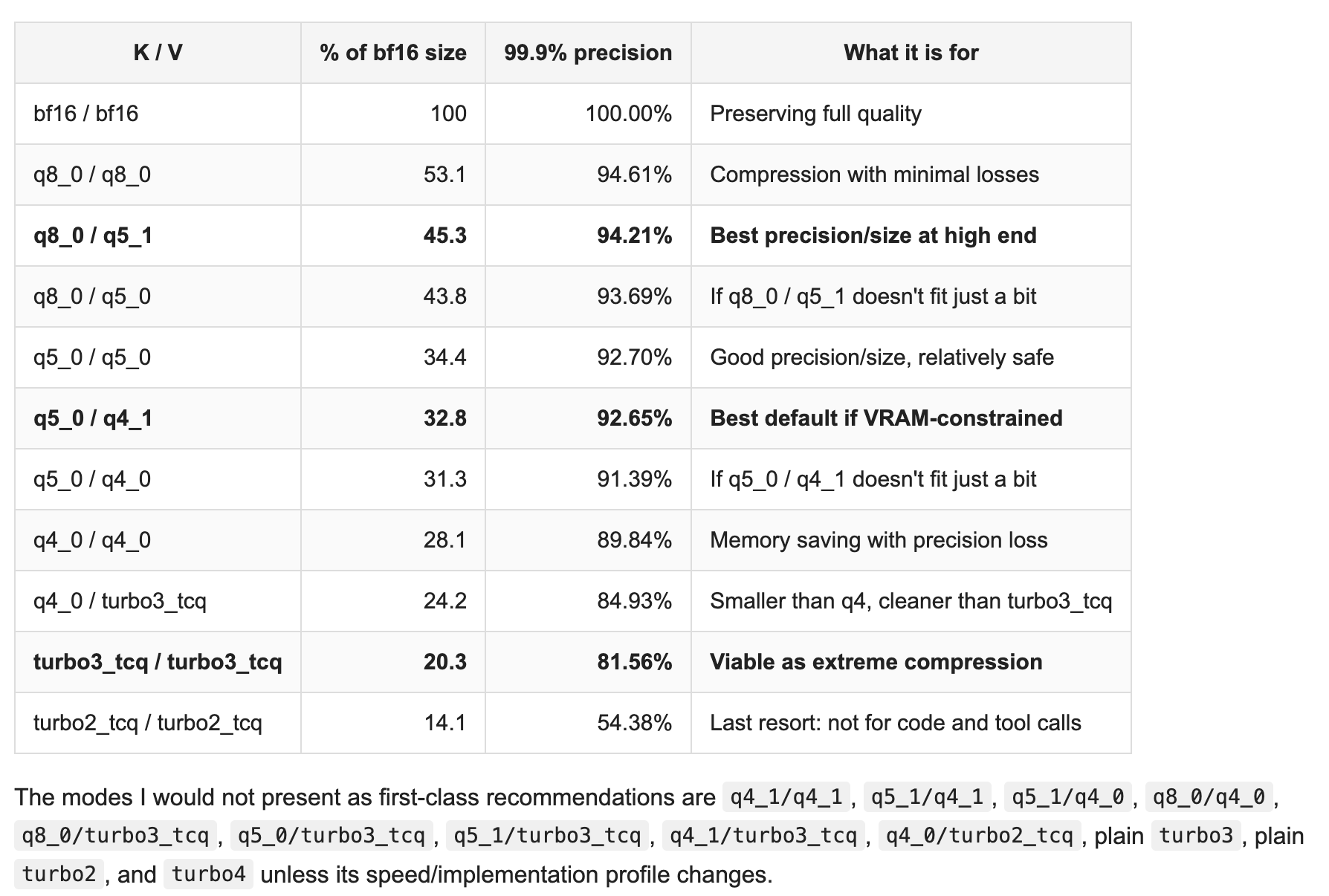
Task: Click the "K / V" column header
Action: pos(158,53)
